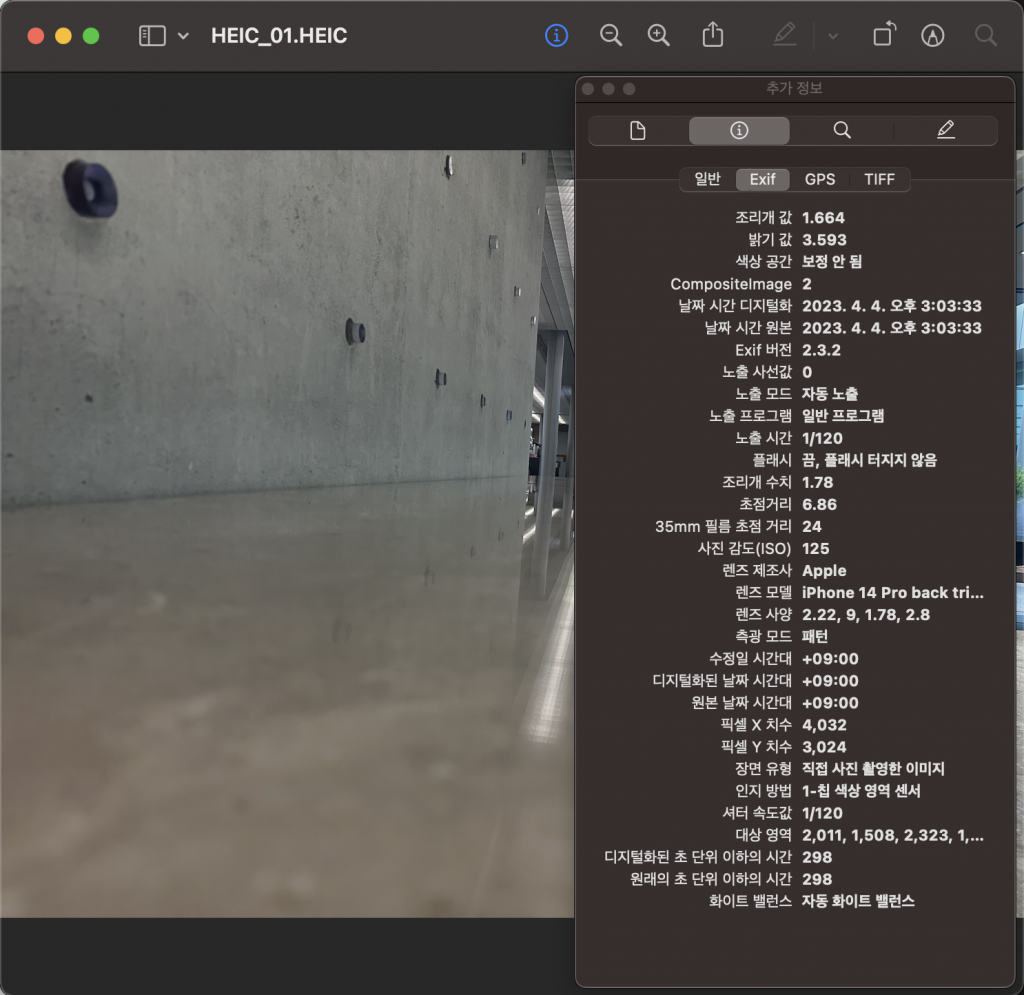
Task: Click the concrete wall photo
Action: click(287, 533)
